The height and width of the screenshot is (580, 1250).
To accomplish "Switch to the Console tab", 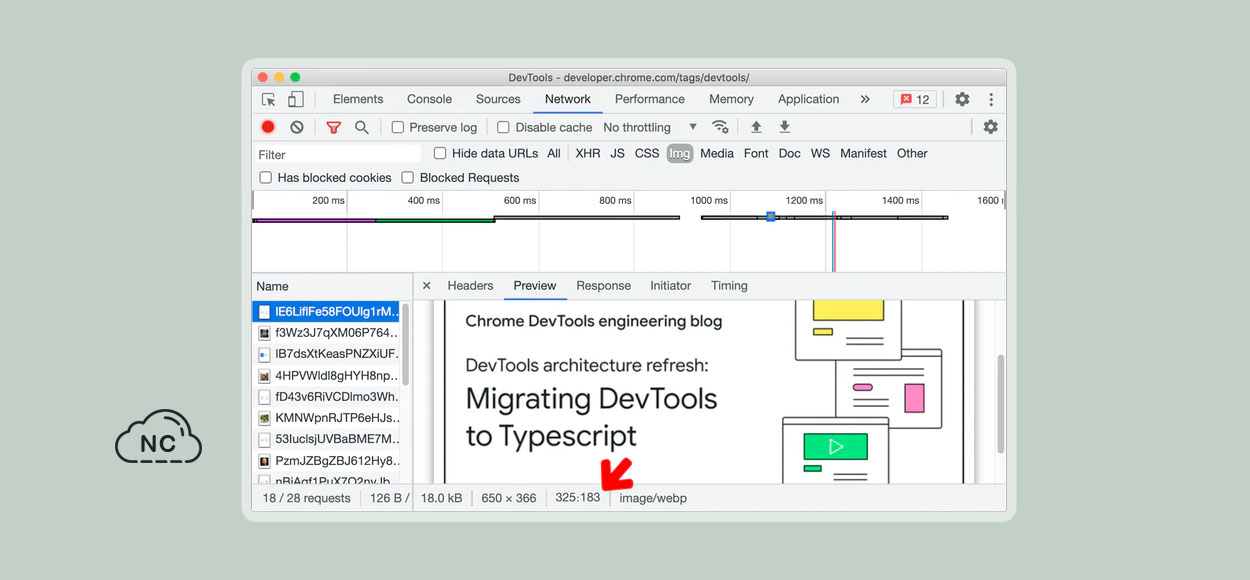I will coord(430,99).
